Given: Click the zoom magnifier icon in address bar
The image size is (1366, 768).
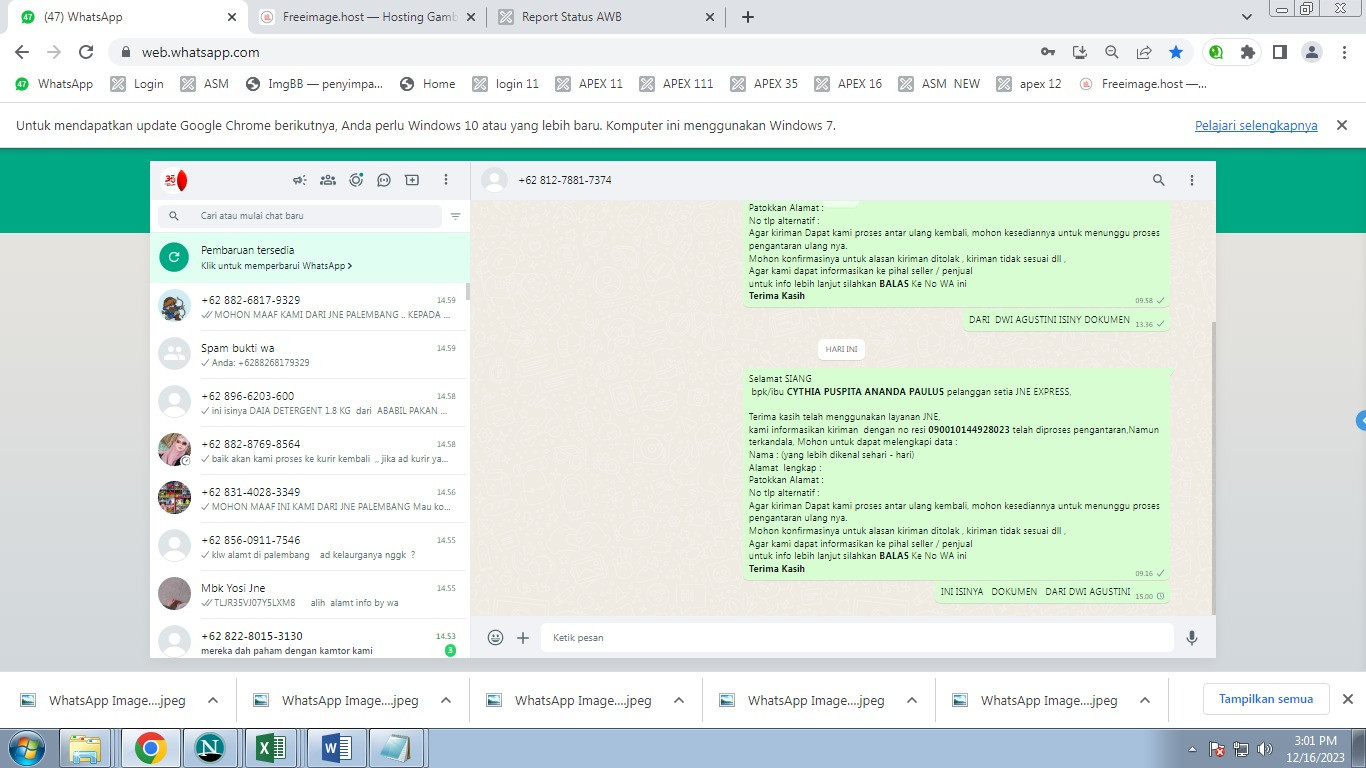Looking at the screenshot, I should pos(1112,52).
